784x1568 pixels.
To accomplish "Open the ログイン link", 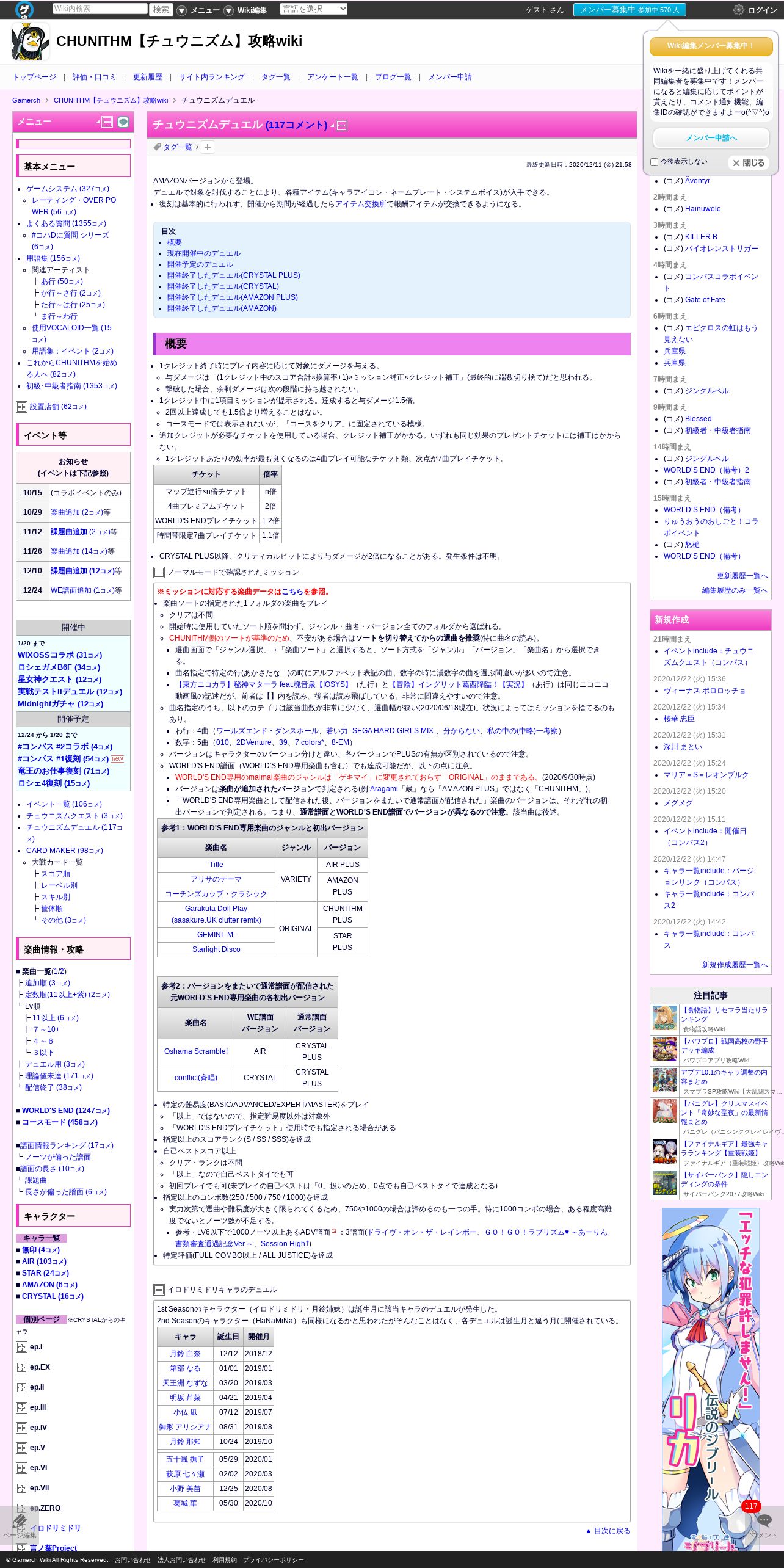I will point(763,10).
